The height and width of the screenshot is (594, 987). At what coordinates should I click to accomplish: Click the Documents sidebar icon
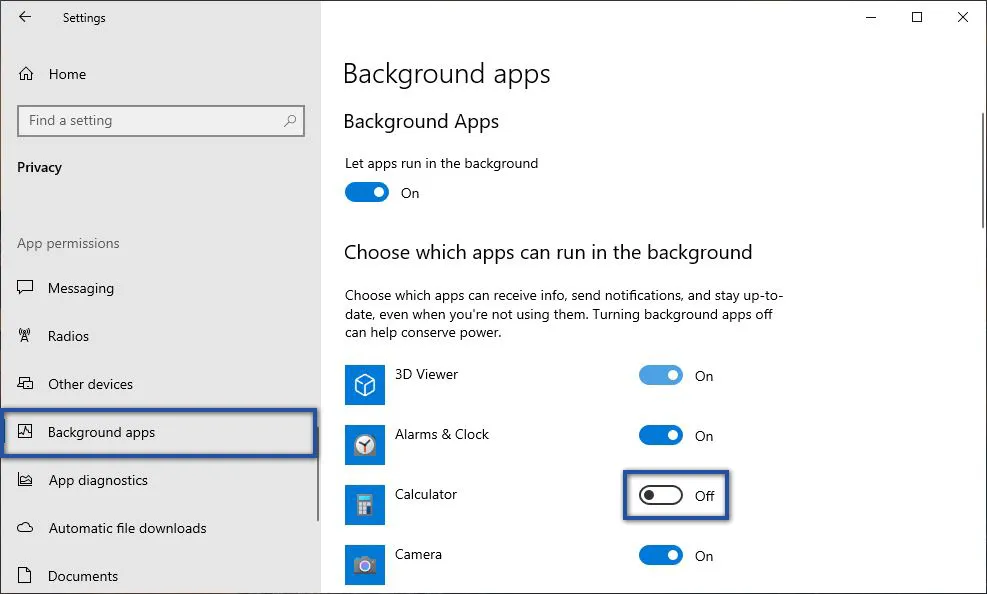(27, 576)
